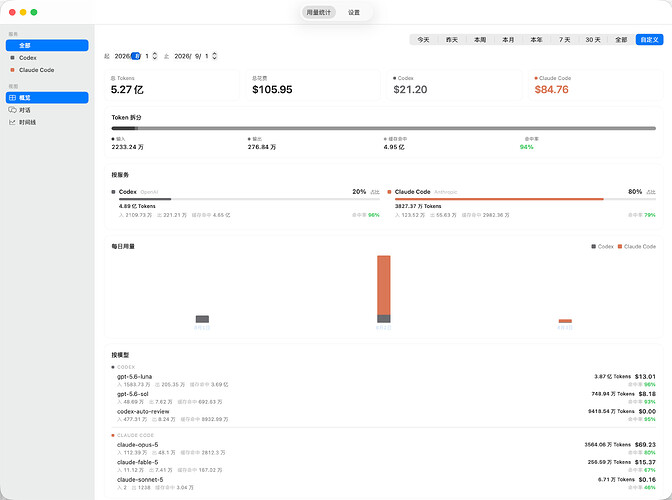Open the 概览 overview grid icon in sidebar
The image size is (672, 500).
pyautogui.click(x=12, y=98)
